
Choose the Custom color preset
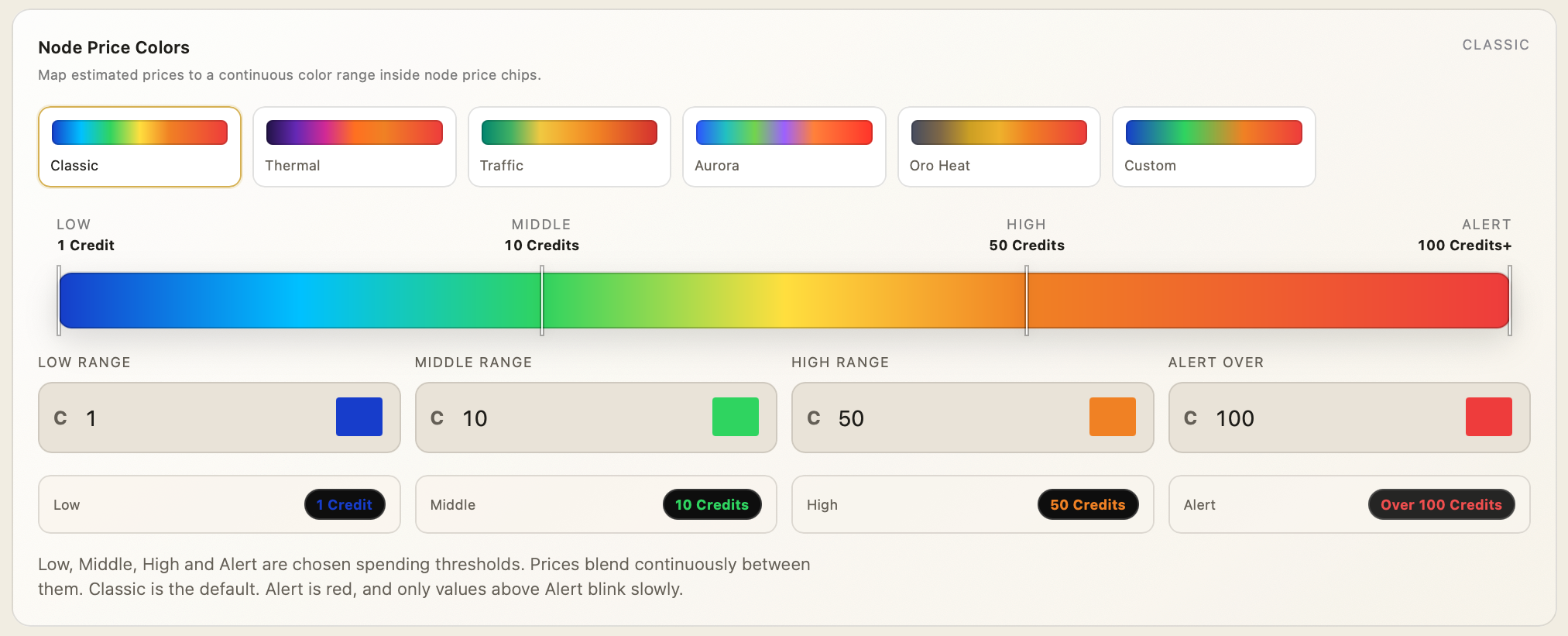(x=1213, y=146)
